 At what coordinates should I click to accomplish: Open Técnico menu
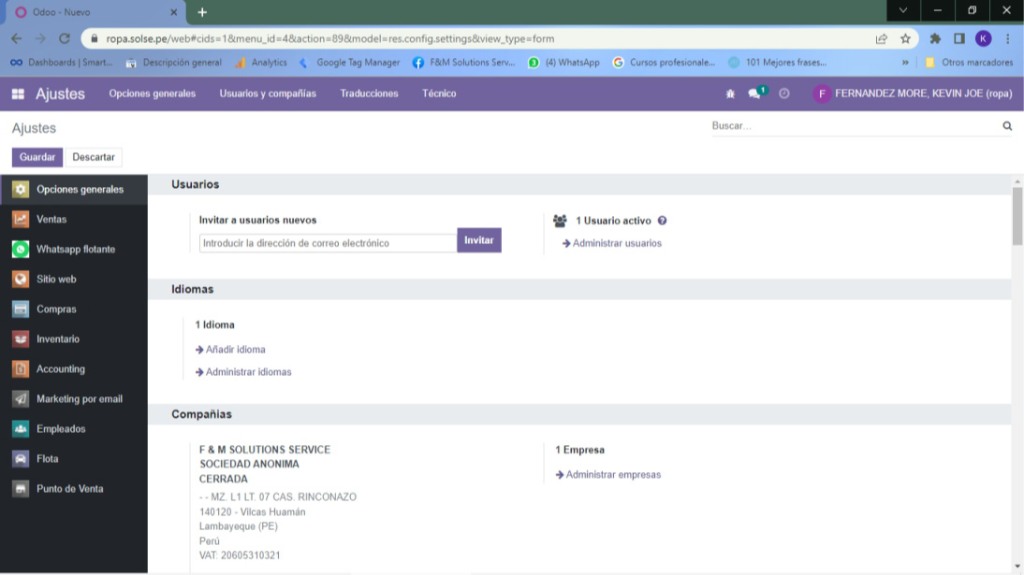(439, 93)
